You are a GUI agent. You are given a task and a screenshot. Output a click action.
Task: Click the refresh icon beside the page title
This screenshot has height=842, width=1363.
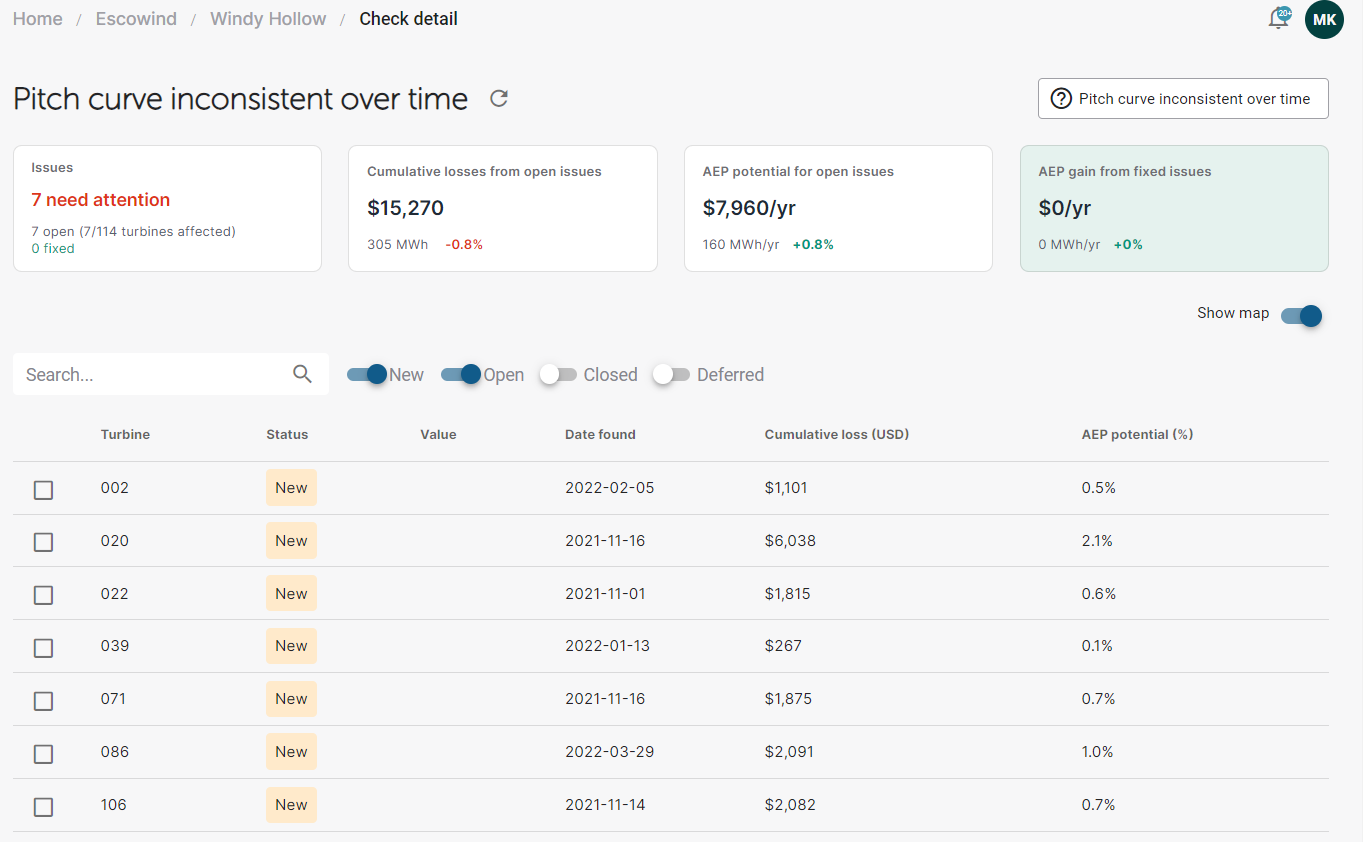coord(499,98)
